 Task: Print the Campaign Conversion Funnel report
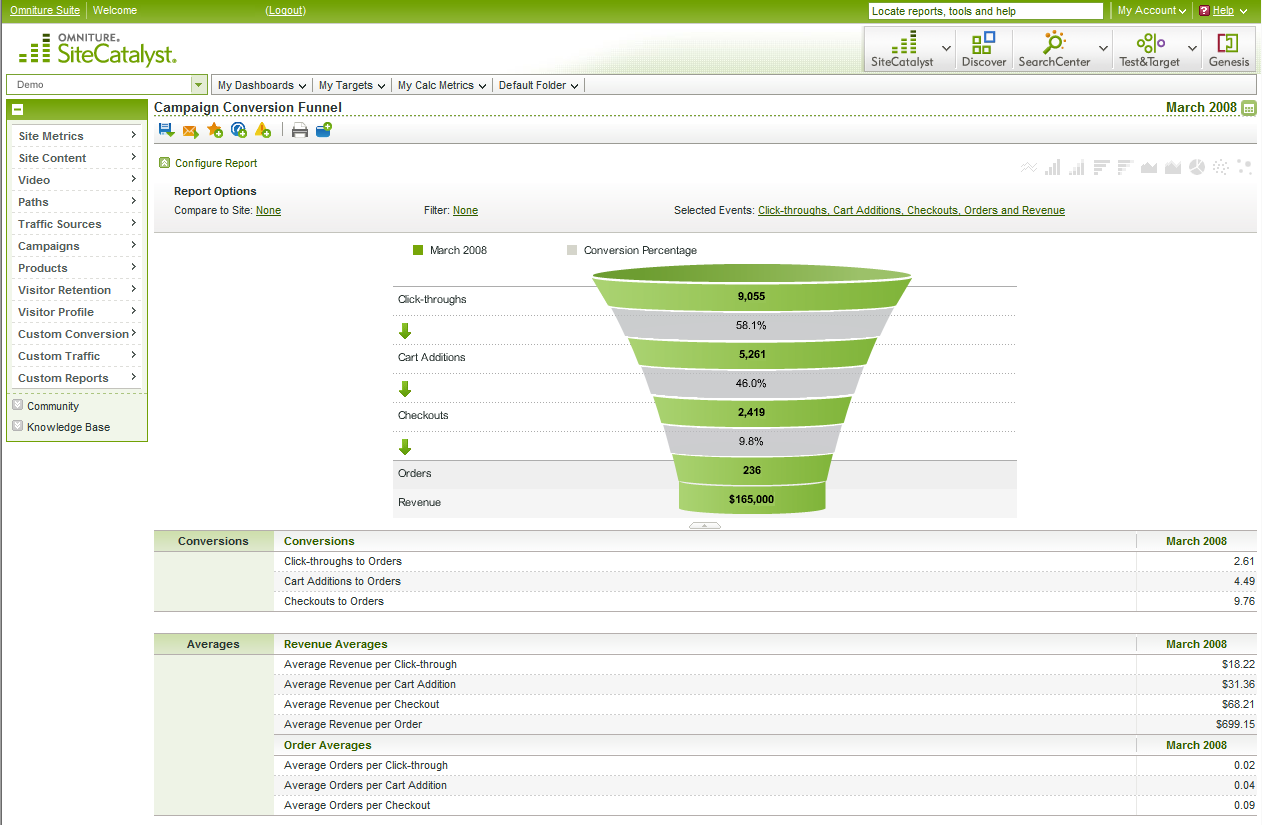[x=300, y=129]
